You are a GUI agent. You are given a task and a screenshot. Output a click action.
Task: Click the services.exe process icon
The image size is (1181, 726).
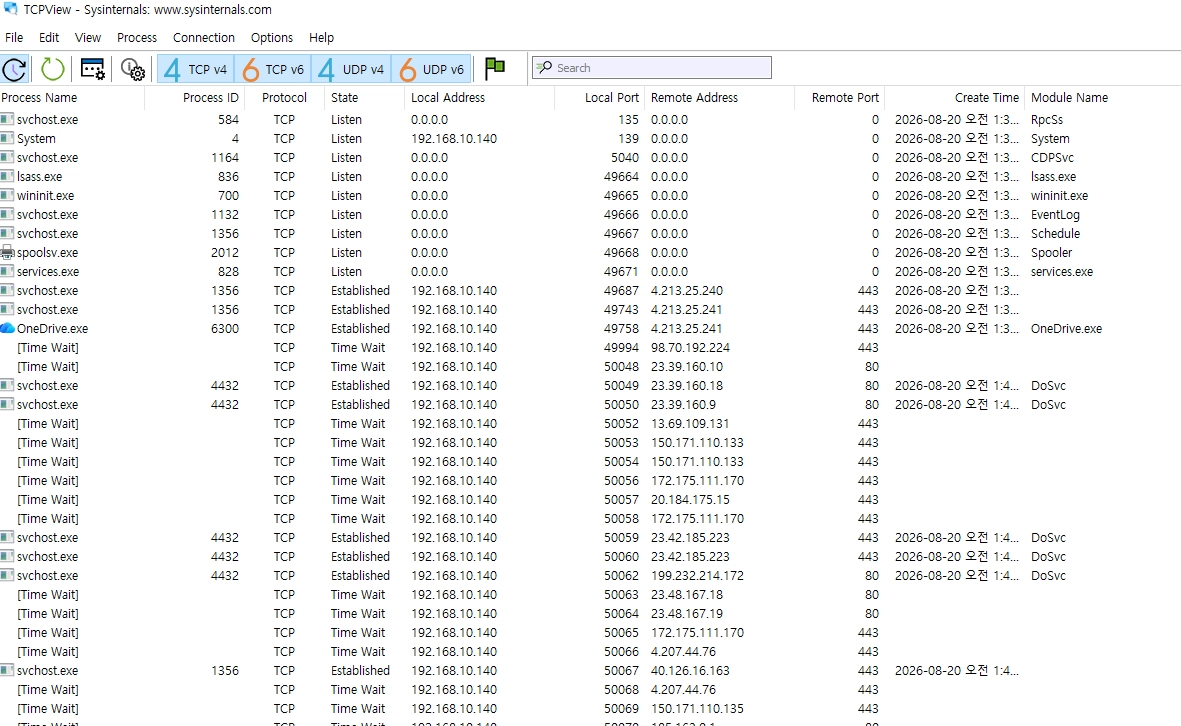[8, 271]
